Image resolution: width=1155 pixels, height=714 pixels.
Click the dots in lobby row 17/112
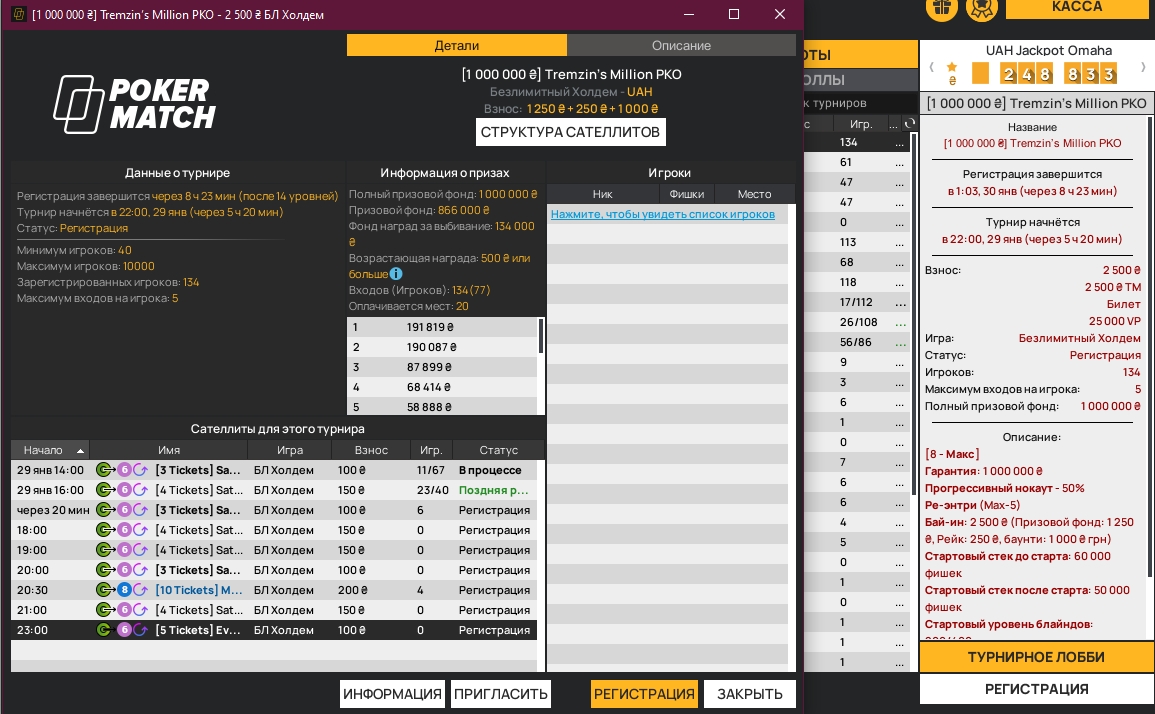pyautogui.click(x=900, y=304)
